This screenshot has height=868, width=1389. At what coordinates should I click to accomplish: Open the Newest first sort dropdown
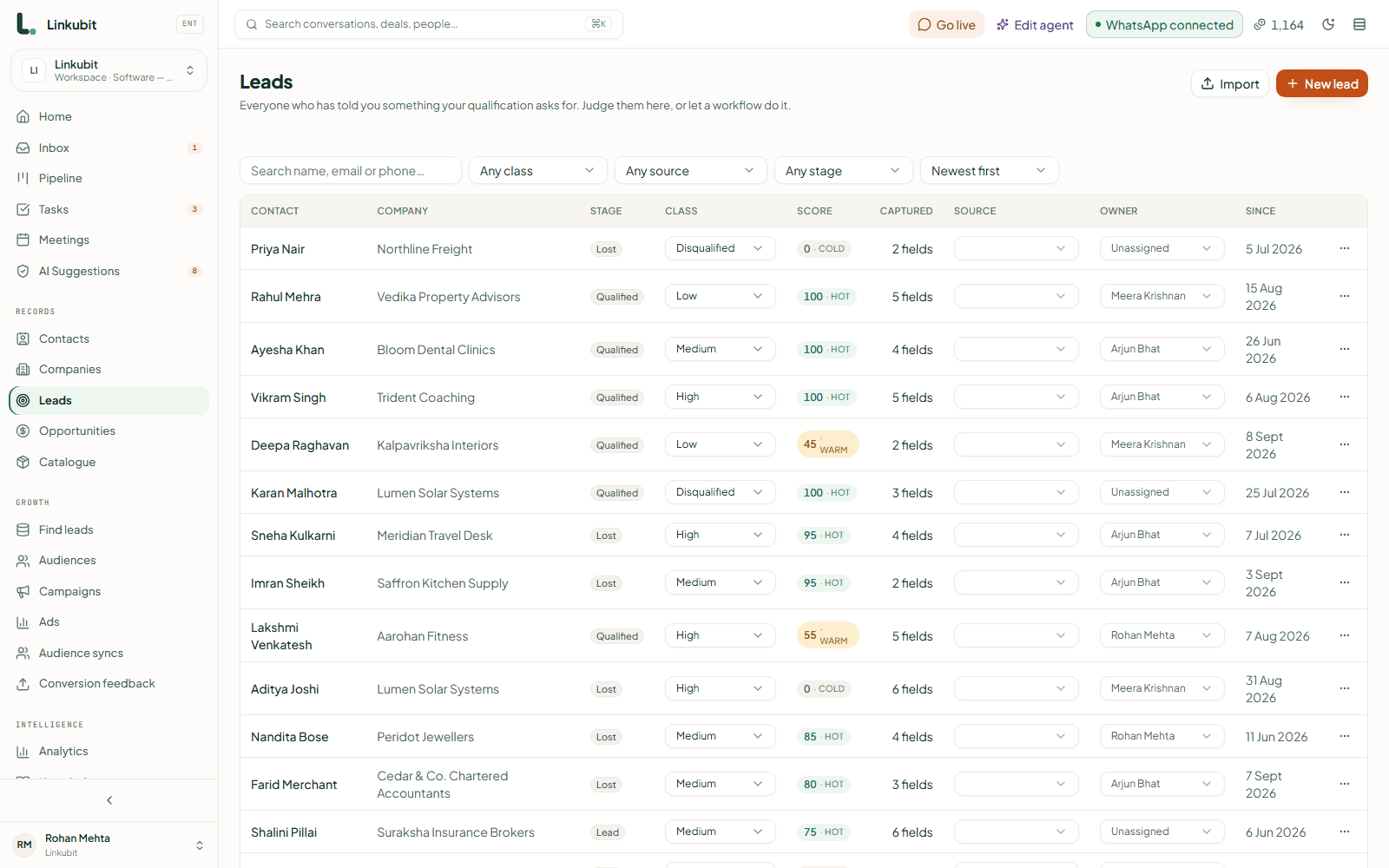tap(990, 171)
